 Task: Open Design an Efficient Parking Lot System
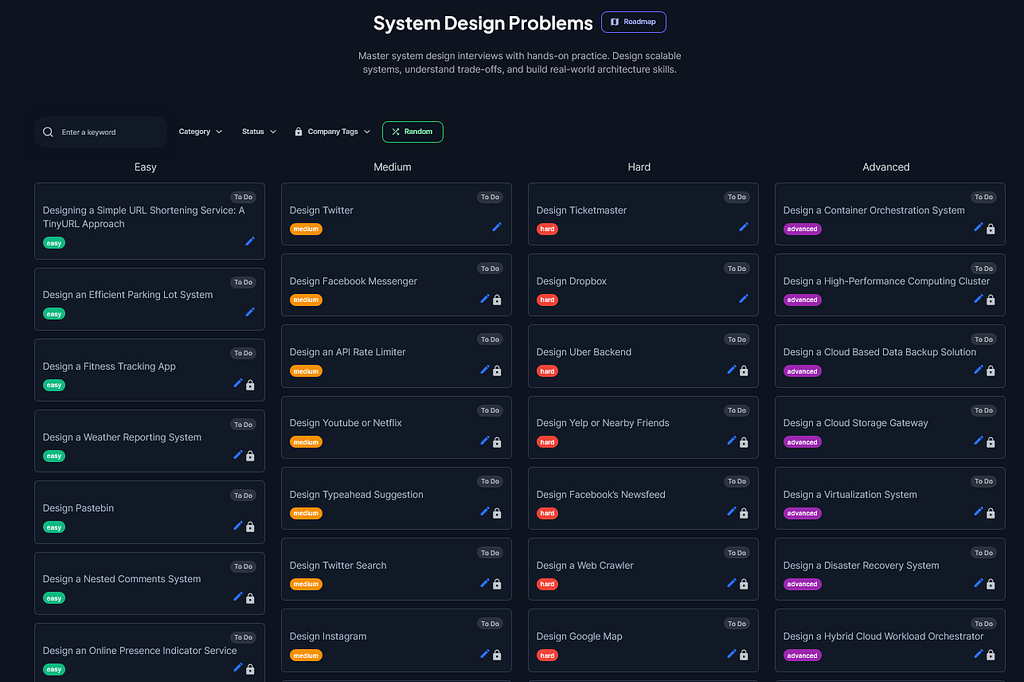coord(127,295)
